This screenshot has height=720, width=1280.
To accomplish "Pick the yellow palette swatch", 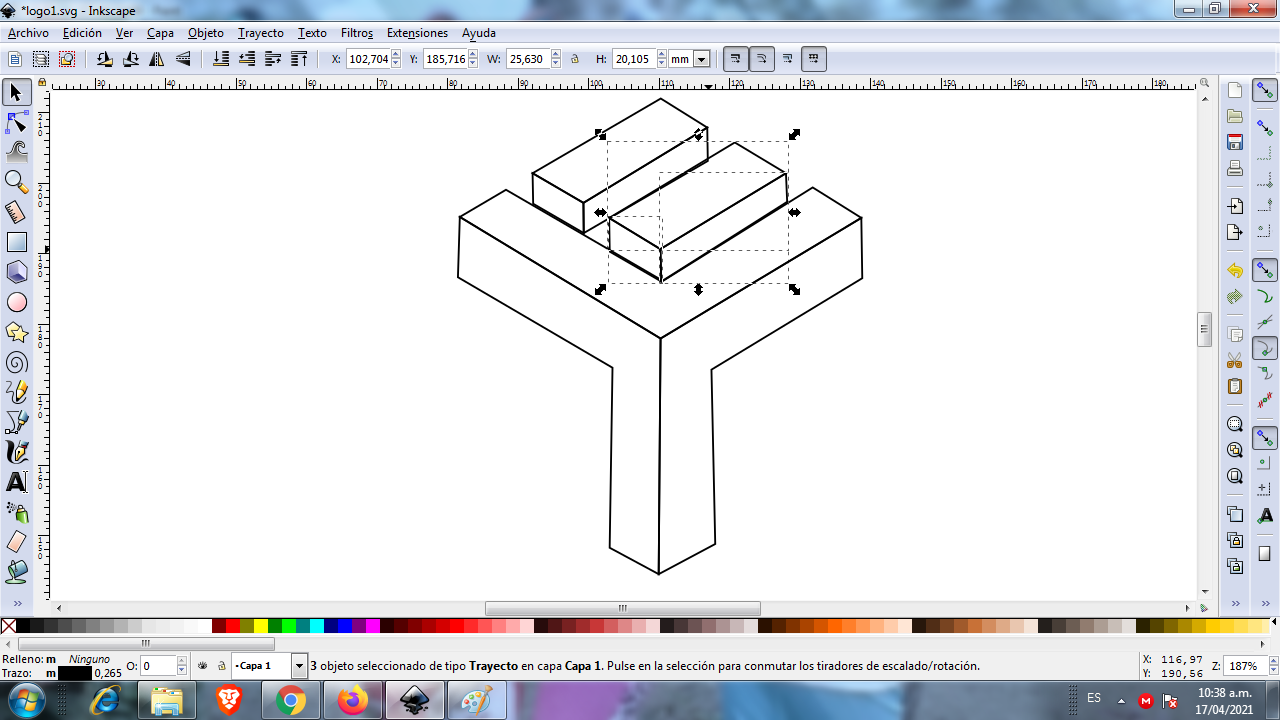I will click(261, 626).
